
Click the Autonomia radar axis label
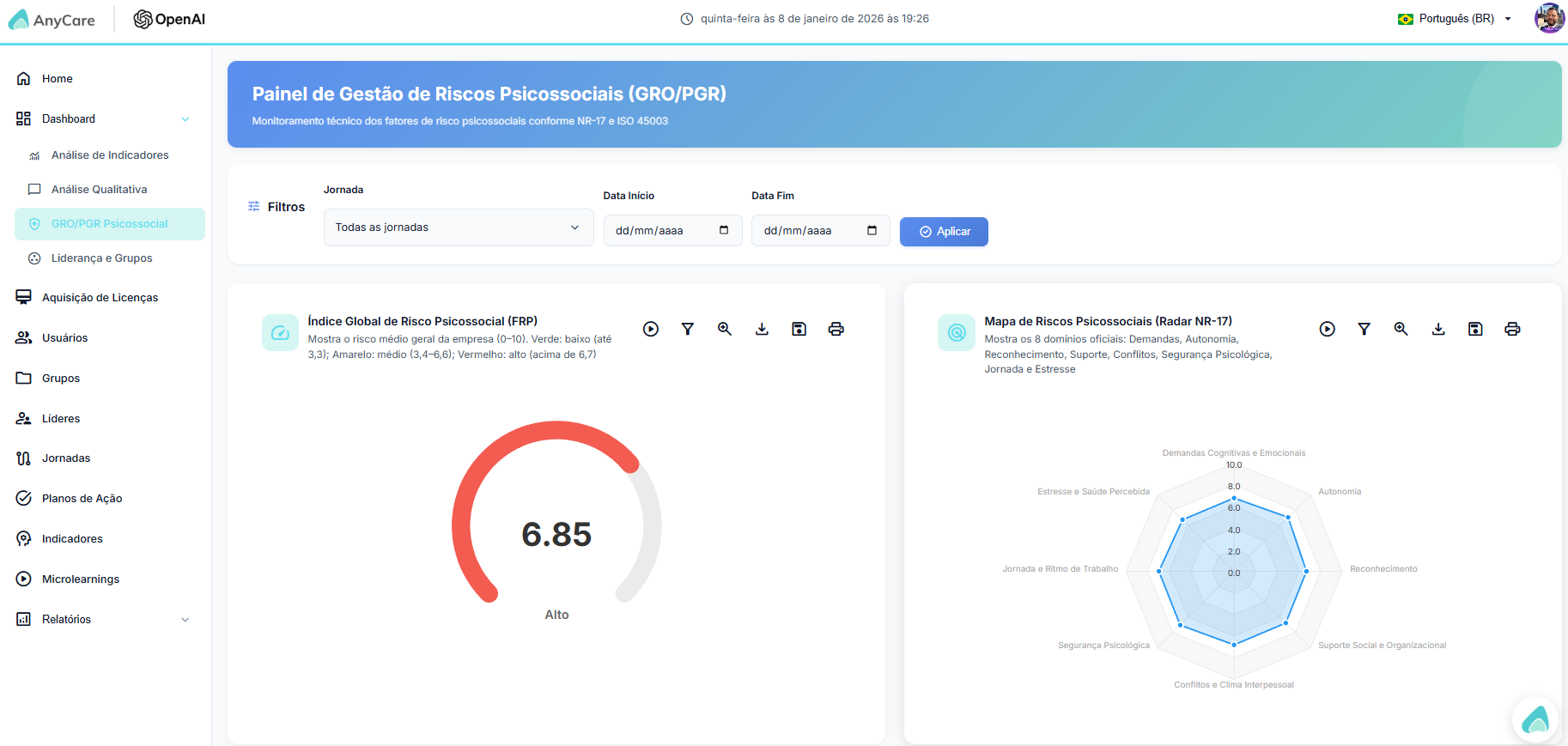1340,492
